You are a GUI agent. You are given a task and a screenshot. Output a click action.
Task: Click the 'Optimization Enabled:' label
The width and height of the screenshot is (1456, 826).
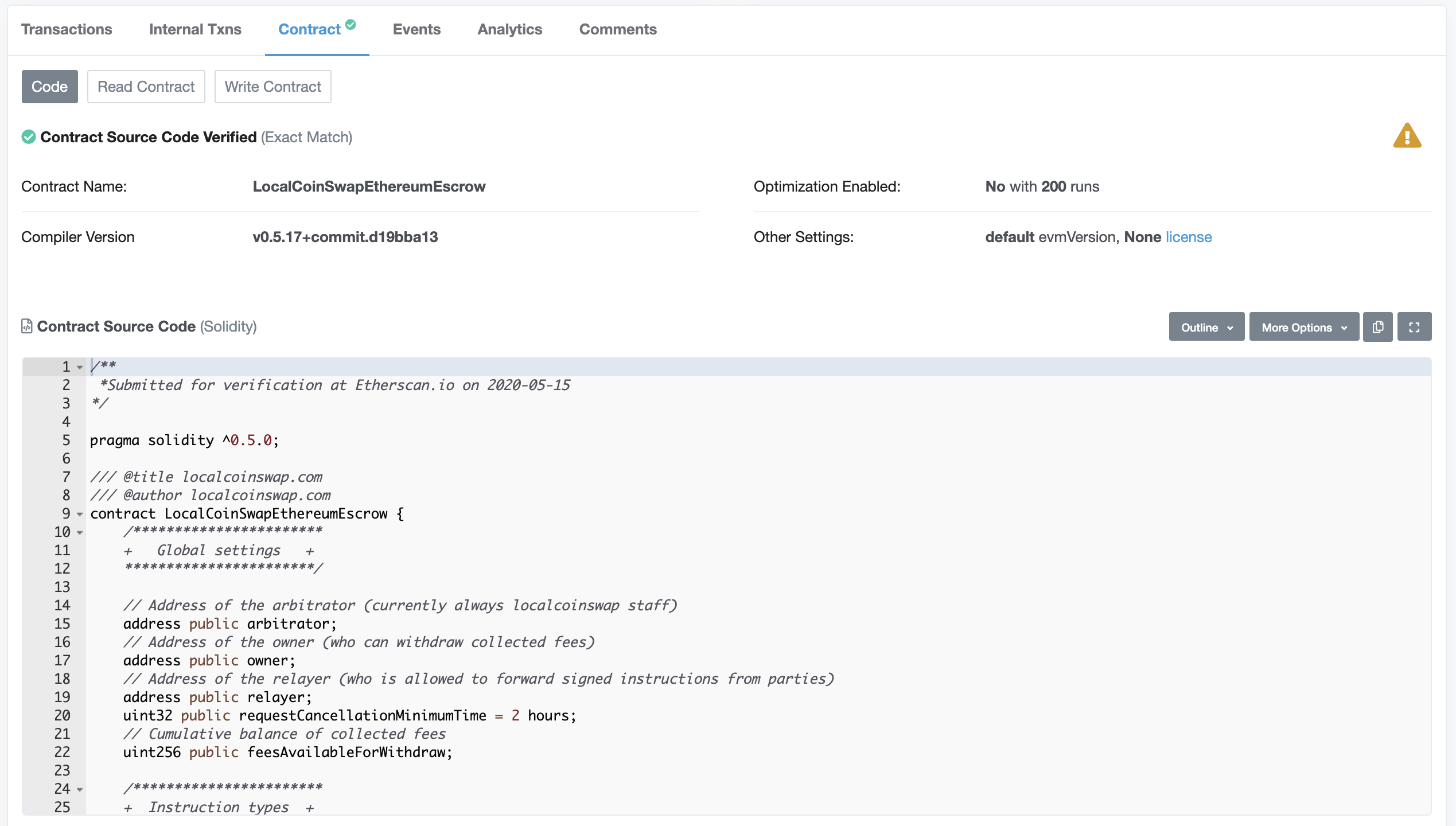[x=827, y=186]
